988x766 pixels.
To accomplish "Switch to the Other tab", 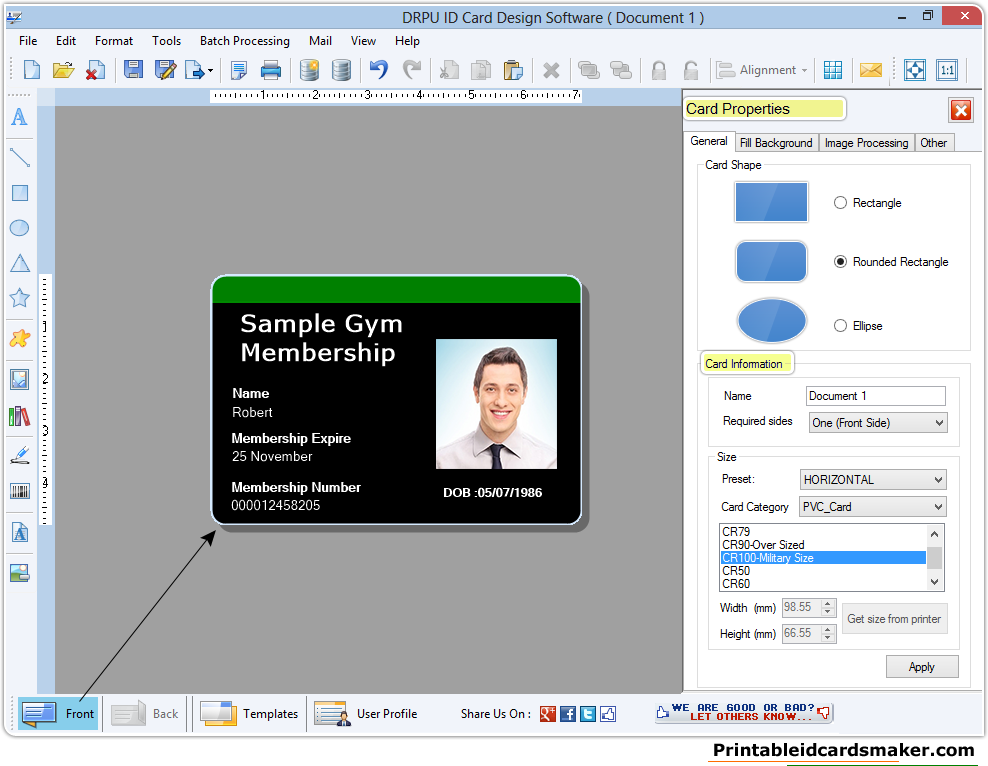I will (933, 143).
